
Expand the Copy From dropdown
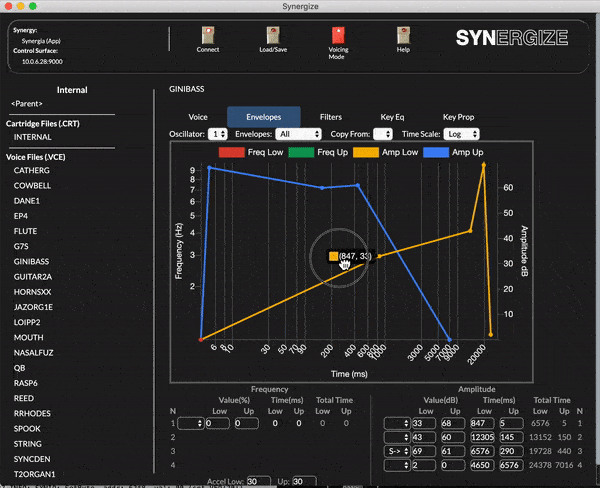(383, 134)
